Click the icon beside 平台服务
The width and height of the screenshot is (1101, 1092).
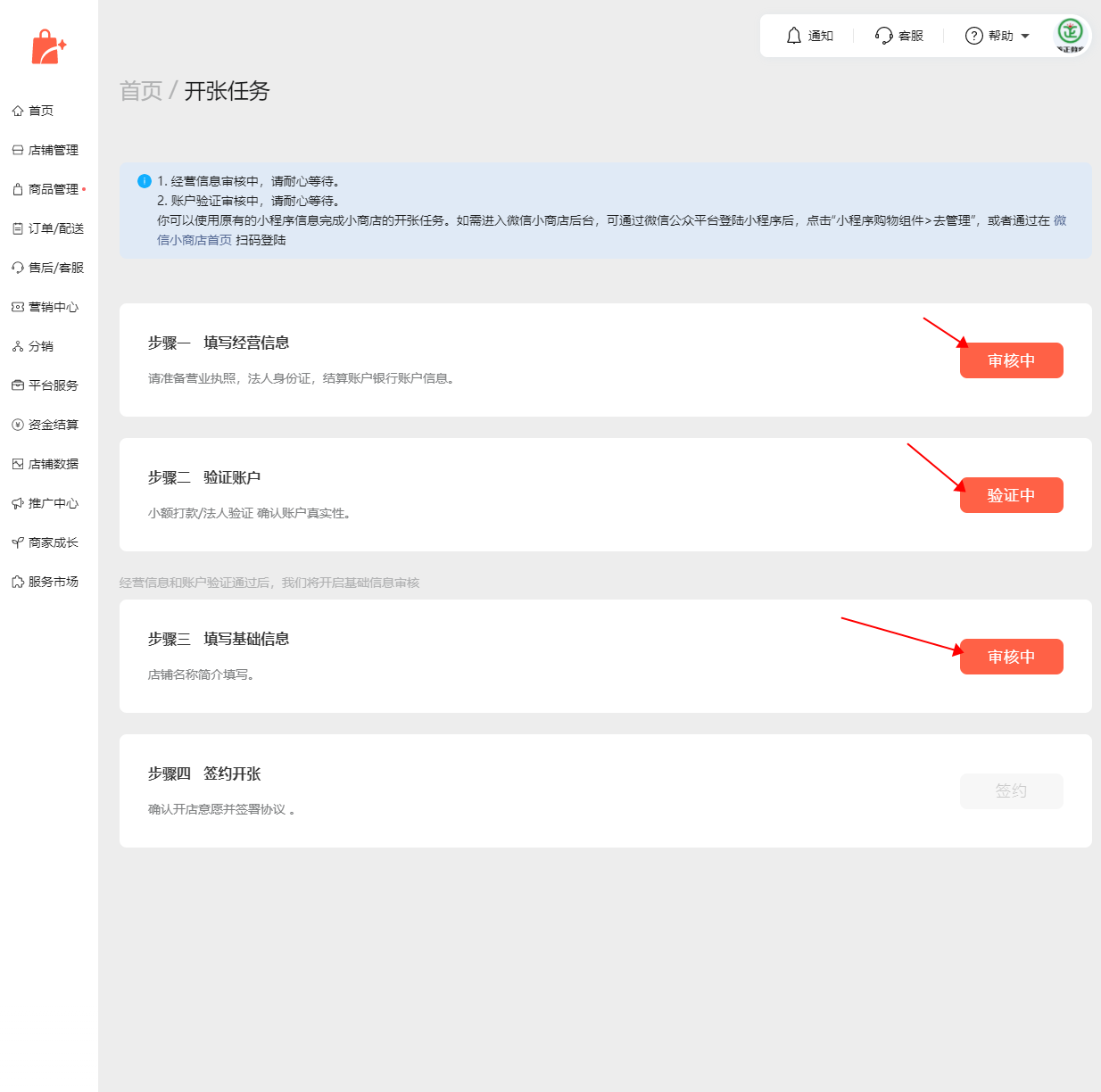(x=18, y=385)
